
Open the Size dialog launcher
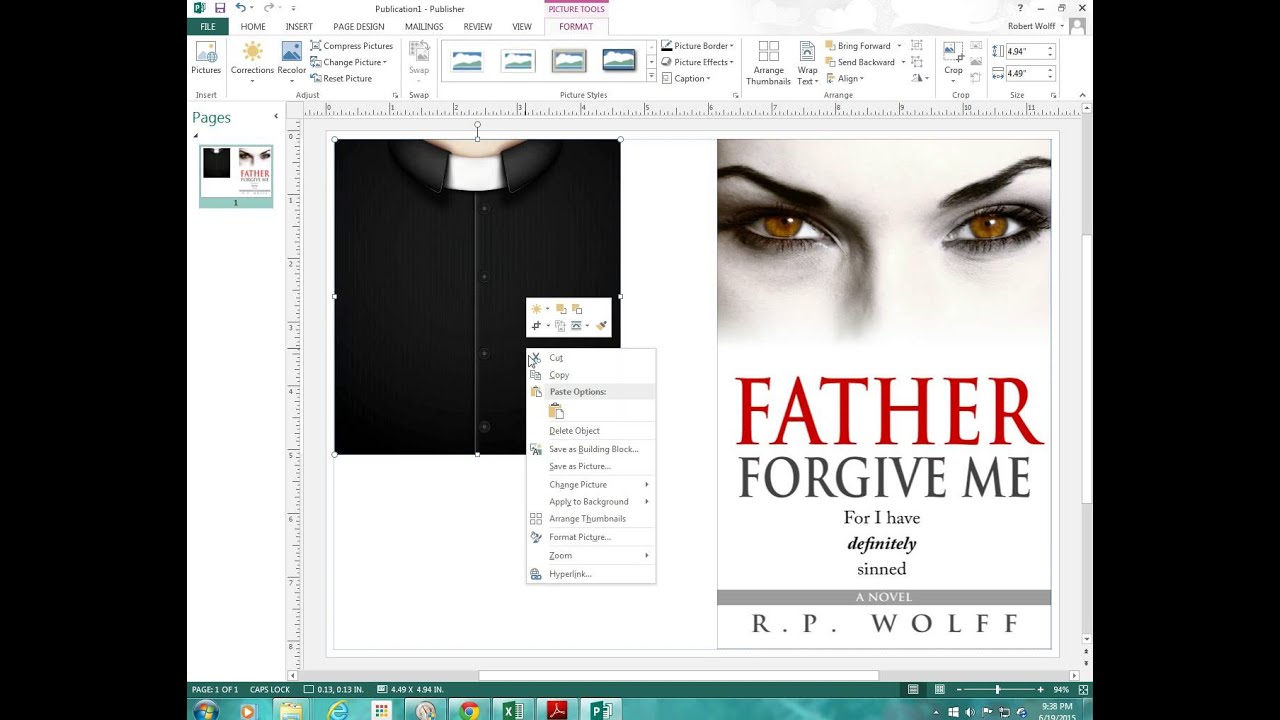click(1053, 96)
